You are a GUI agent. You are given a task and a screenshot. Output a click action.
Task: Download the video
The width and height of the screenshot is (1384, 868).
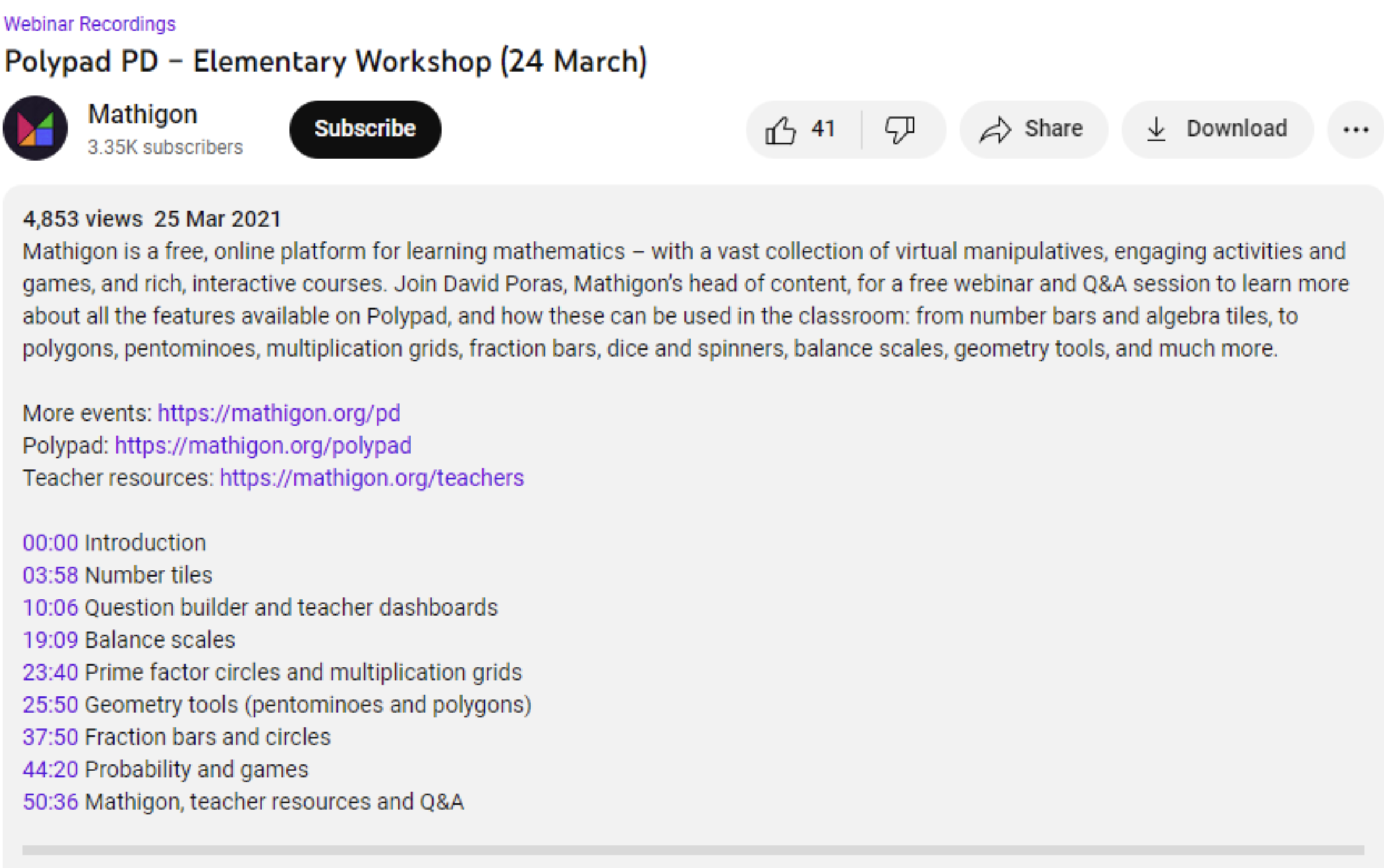[x=1217, y=129]
